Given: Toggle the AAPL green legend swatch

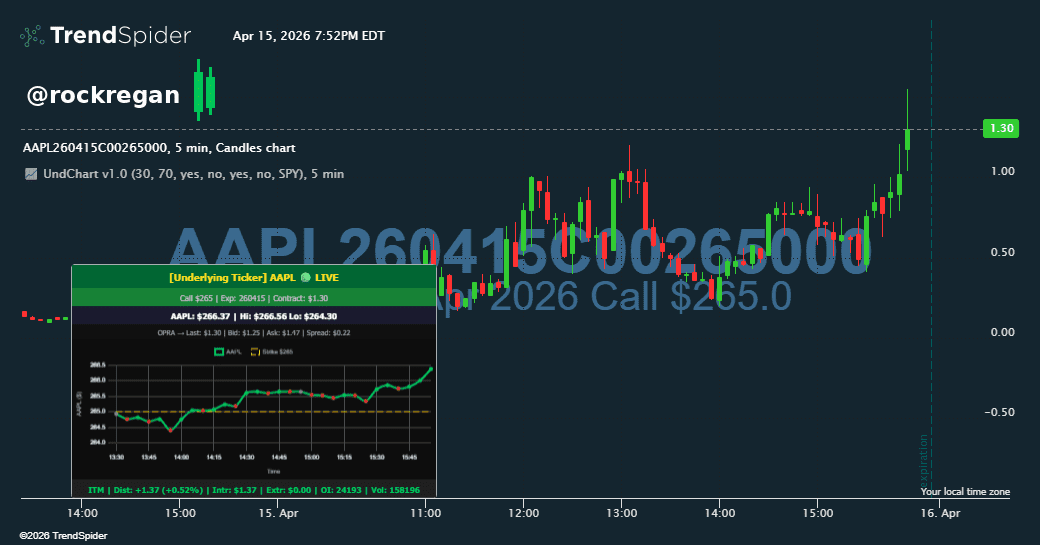Looking at the screenshot, I should [x=218, y=352].
